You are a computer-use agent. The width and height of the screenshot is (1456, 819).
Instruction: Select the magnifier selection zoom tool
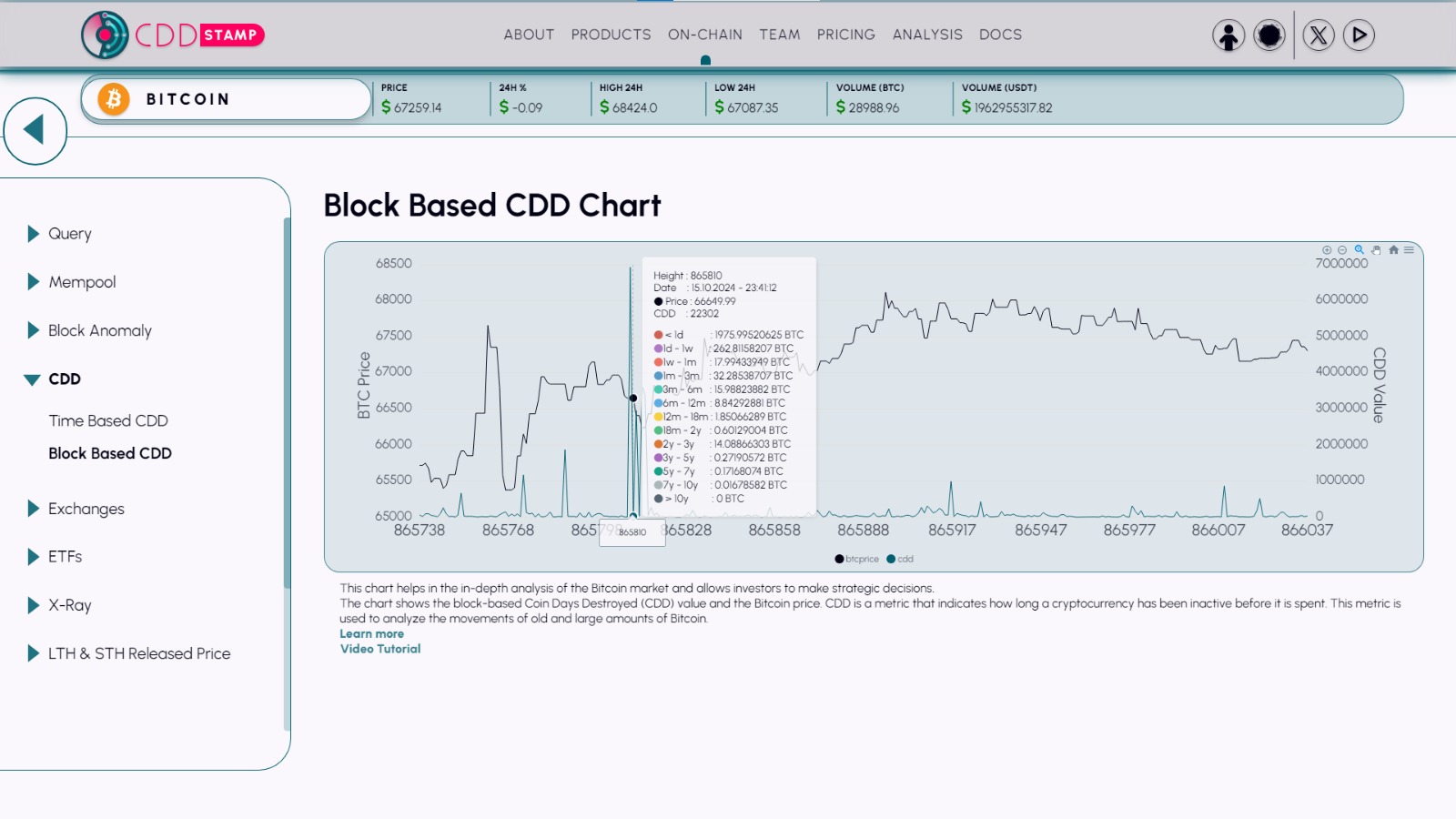pyautogui.click(x=1359, y=249)
